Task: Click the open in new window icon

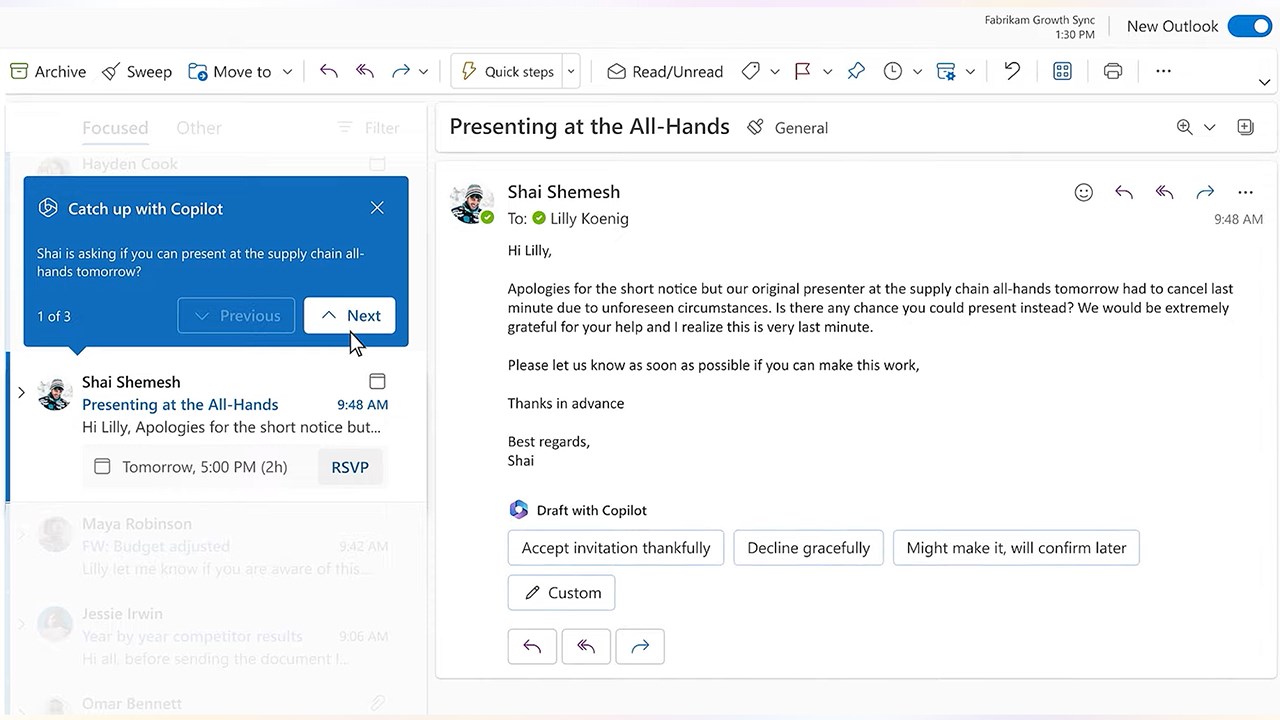Action: [x=1245, y=127]
